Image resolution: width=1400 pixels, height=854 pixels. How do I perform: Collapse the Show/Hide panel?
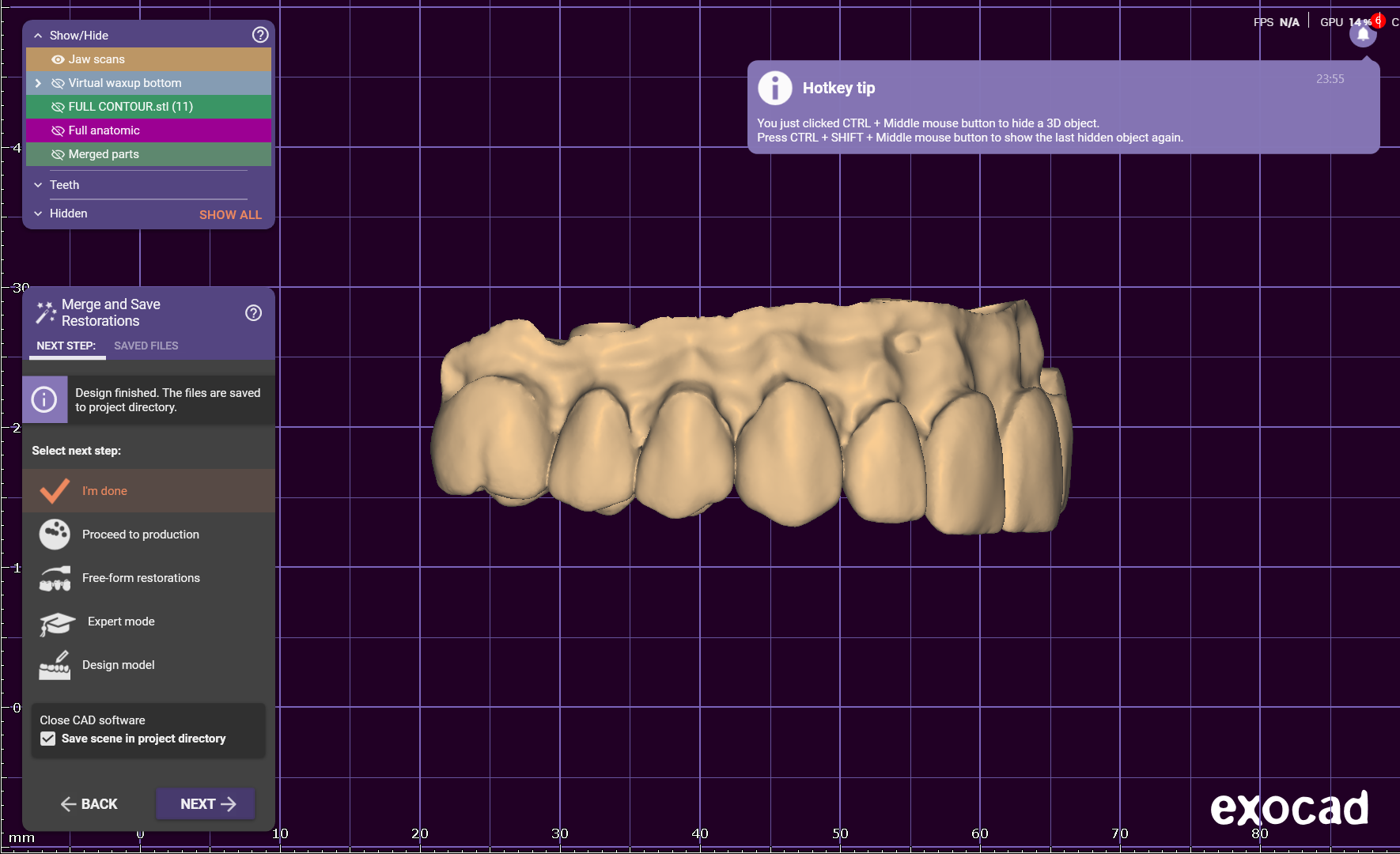[x=38, y=36]
